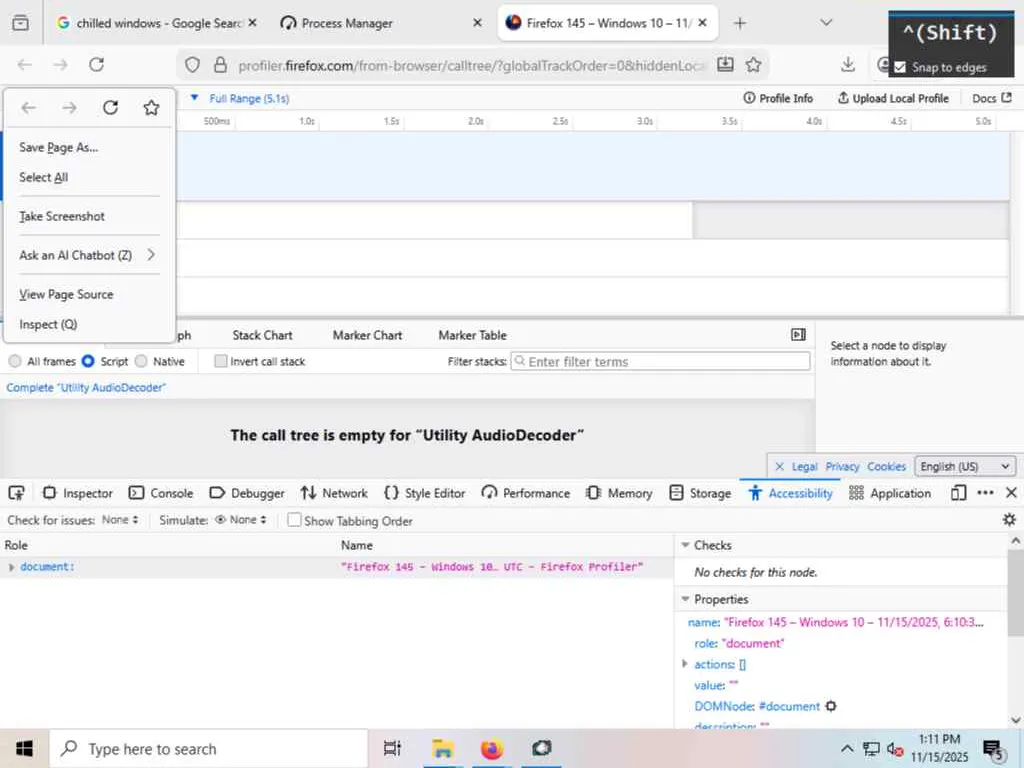Screen dimensions: 1024x768
Task: Pick an element with the devtools picker icon
Action: [16, 493]
